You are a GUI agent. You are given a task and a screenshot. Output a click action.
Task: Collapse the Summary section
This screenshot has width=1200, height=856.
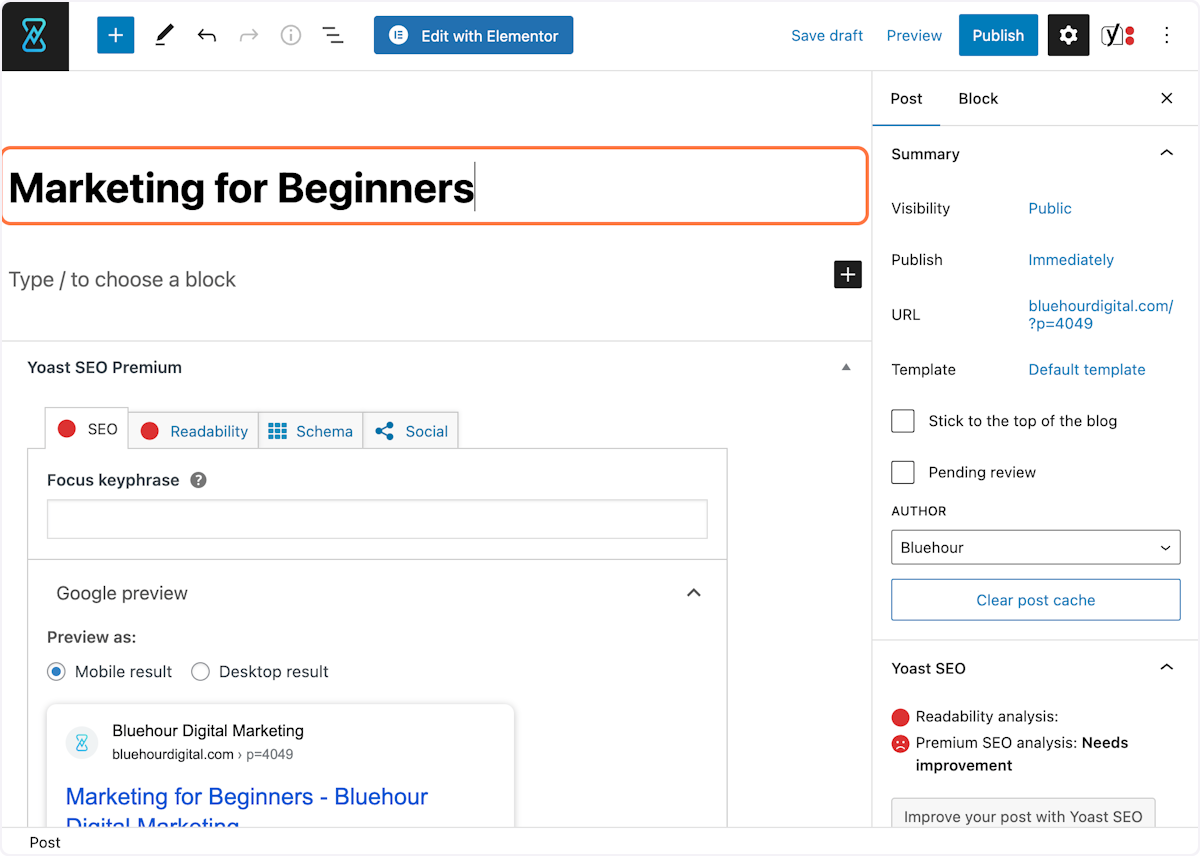[x=1166, y=153]
